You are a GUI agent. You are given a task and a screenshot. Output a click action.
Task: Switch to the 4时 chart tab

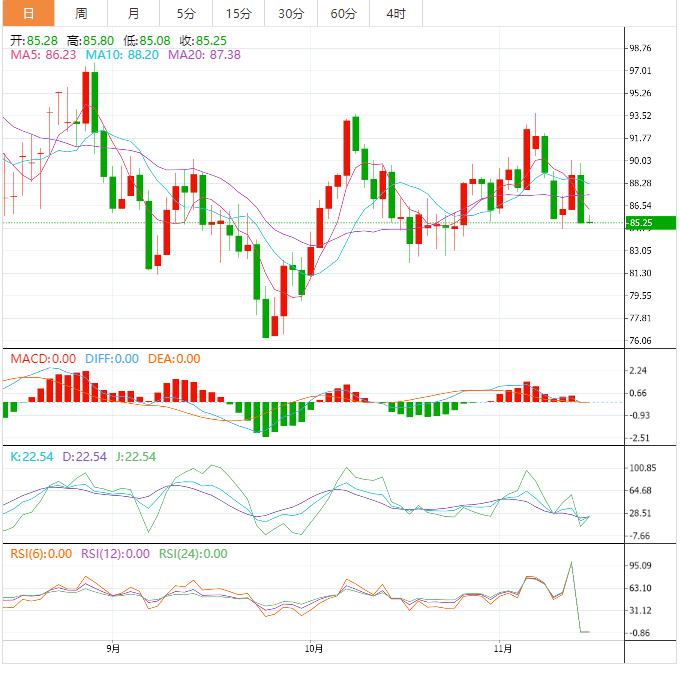click(396, 13)
